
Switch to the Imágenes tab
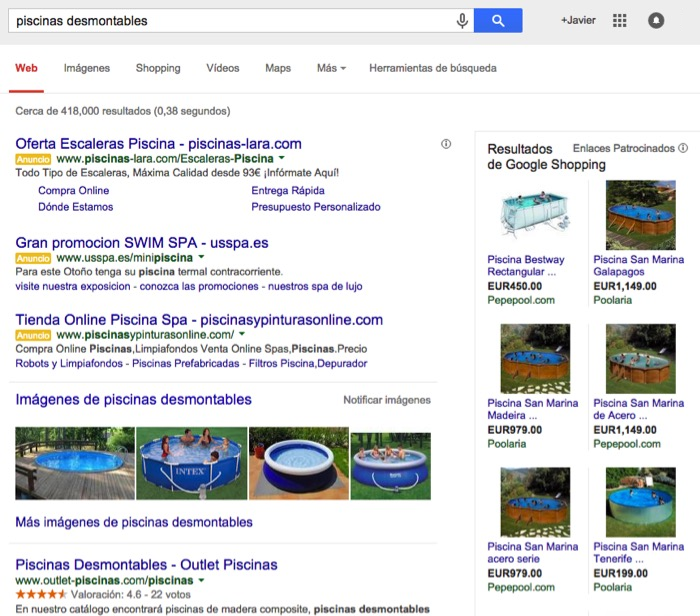coord(87,68)
